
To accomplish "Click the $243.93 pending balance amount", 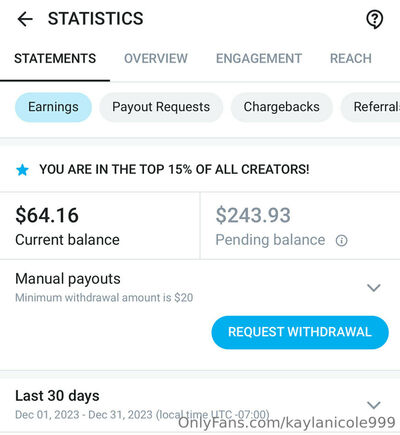I will coord(253,215).
